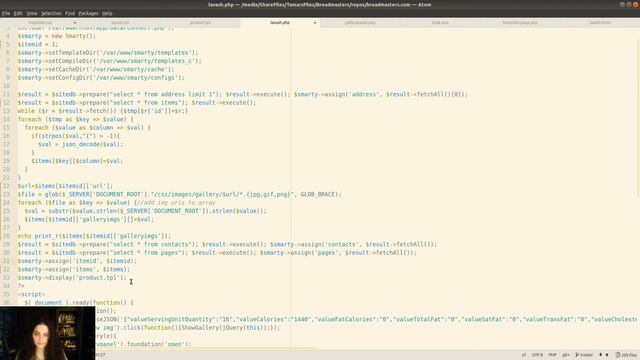Screen dimensions: 640x360
Task: Click the "$url=$items[$itemid]['url'];" line
Action: pos(65,186)
